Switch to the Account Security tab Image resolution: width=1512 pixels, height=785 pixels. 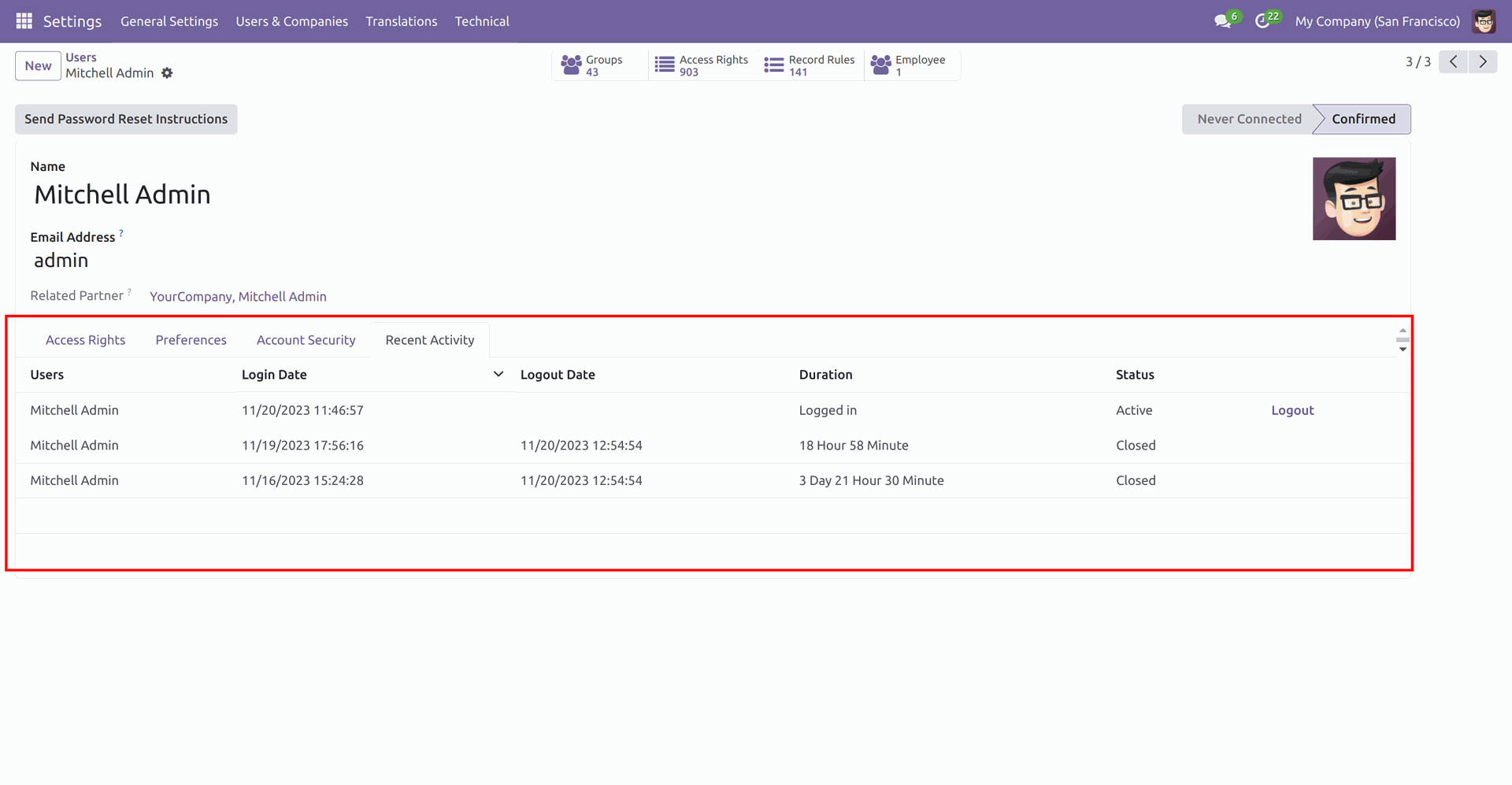click(306, 340)
